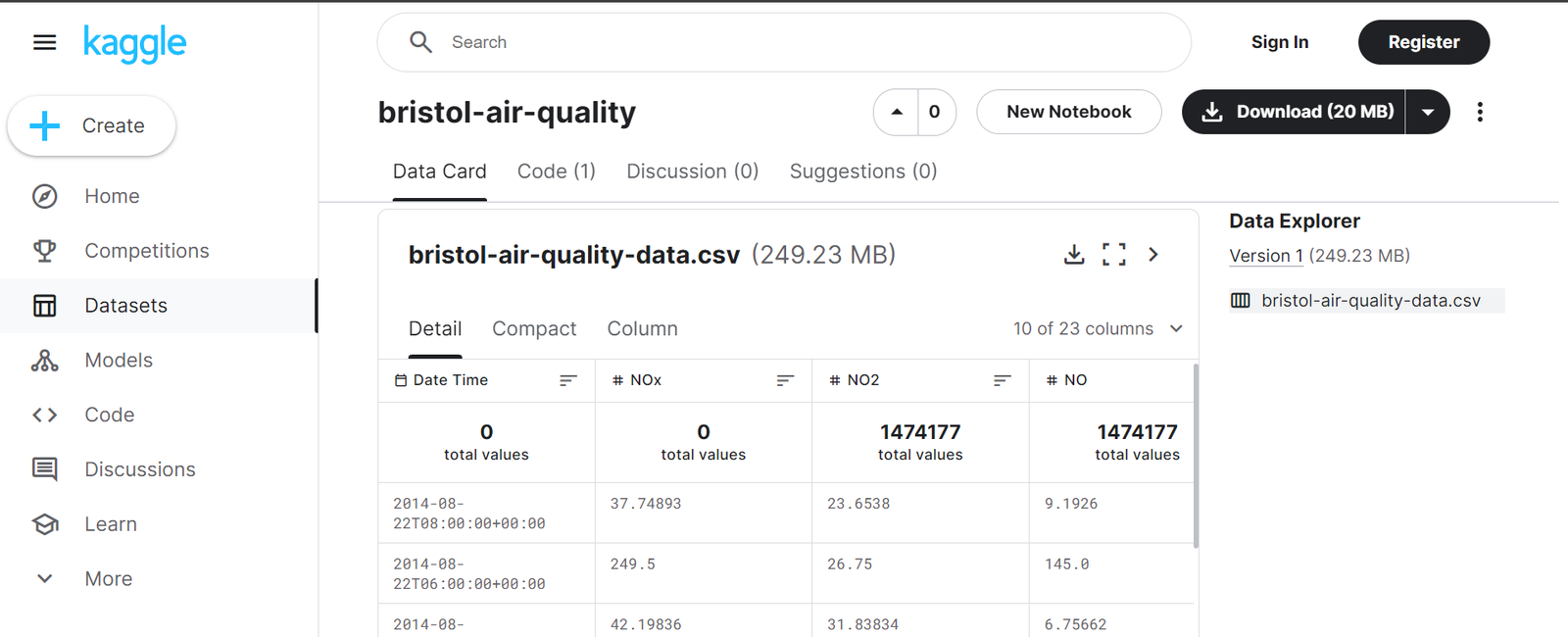This screenshot has height=637, width=1568.
Task: Download the bristol-air-quality-data.csv file icon
Action: [x=1074, y=255]
